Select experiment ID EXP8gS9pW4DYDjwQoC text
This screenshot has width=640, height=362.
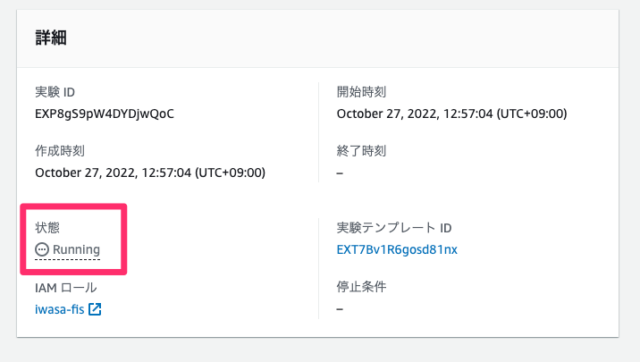click(x=104, y=113)
